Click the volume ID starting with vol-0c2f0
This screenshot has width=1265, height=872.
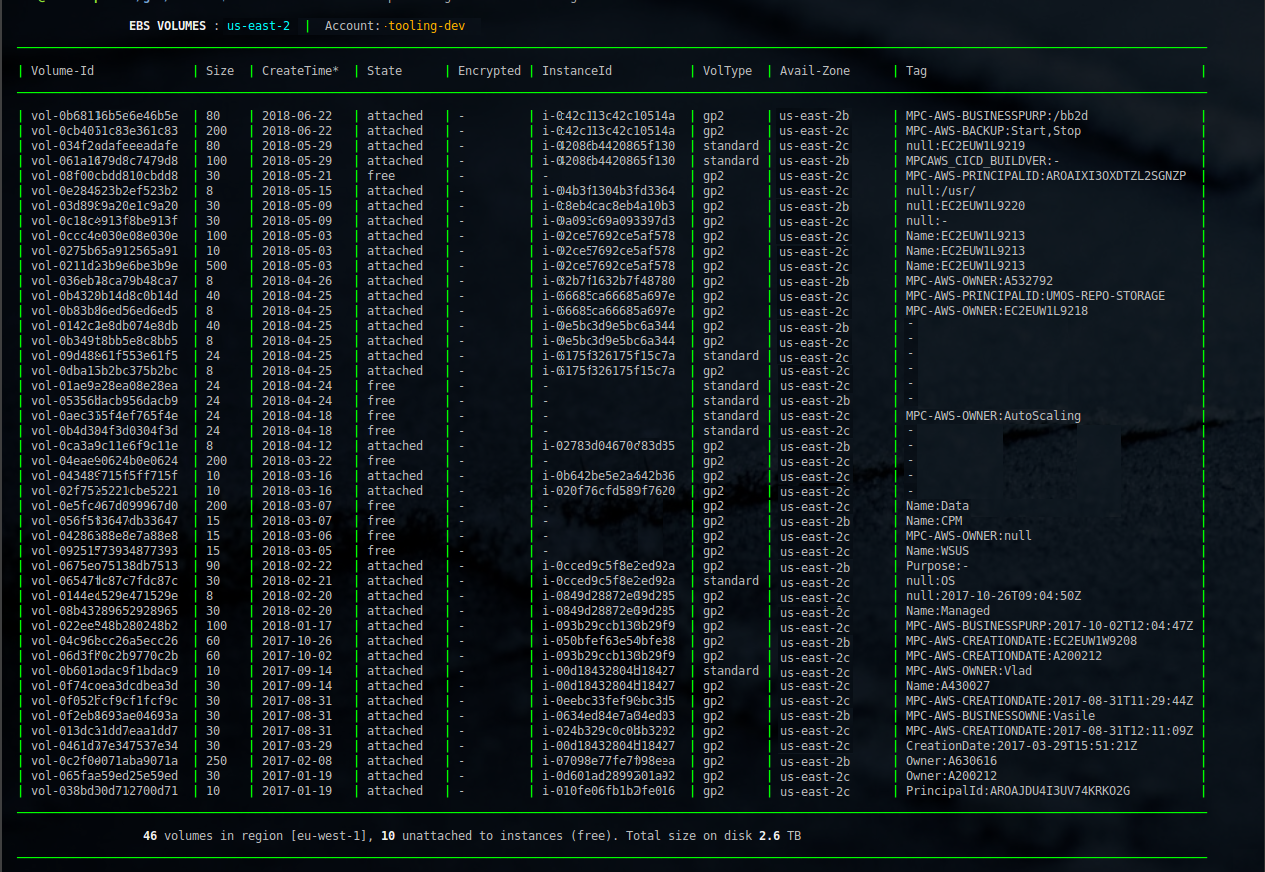(104, 761)
